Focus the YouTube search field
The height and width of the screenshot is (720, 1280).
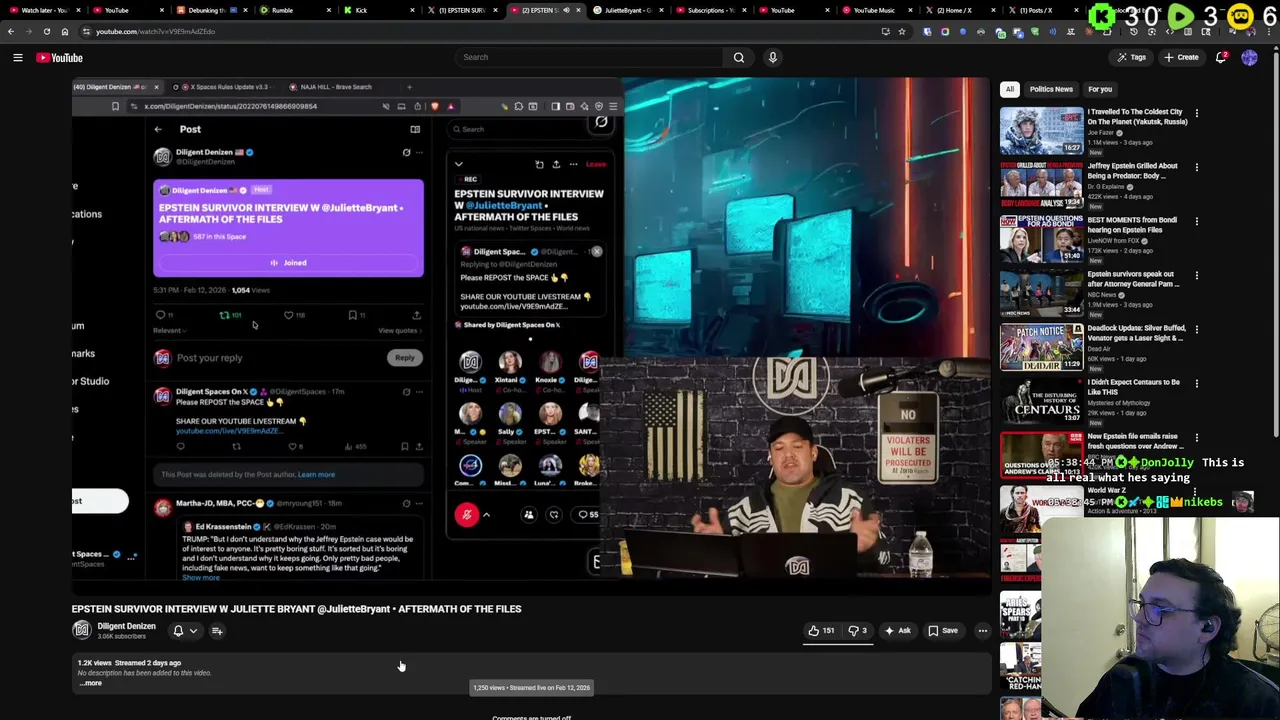590,57
